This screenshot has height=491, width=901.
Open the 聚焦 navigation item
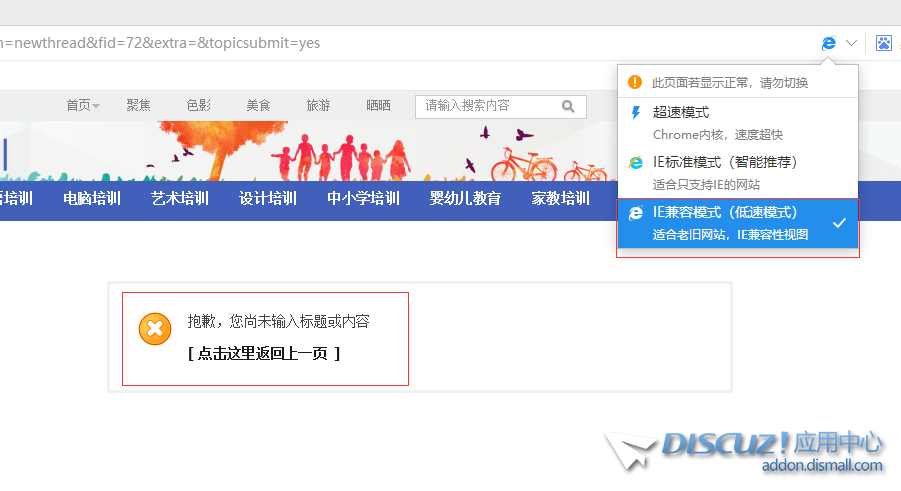(139, 105)
